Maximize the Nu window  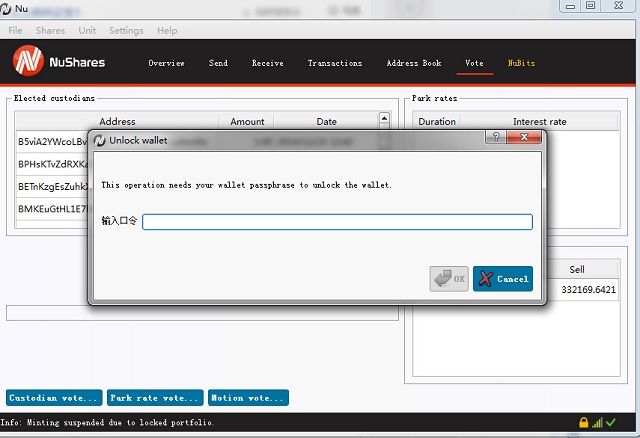[590, 6]
